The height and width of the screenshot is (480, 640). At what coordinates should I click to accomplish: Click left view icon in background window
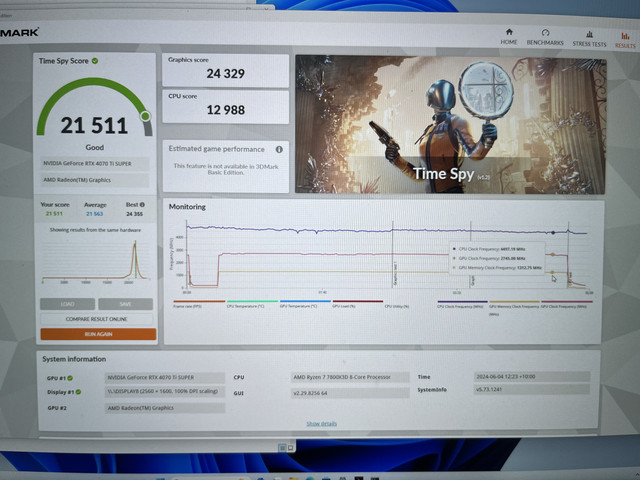point(282,448)
